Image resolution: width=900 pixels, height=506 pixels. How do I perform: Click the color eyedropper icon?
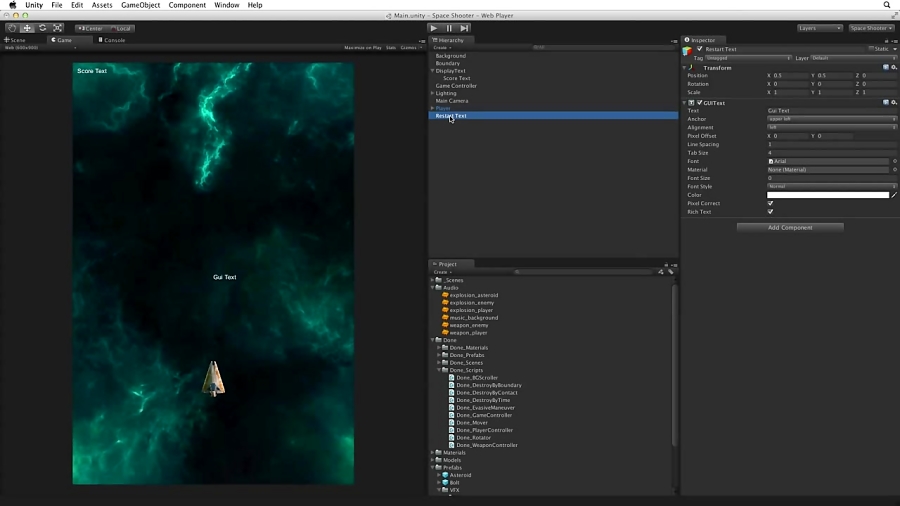[894, 195]
